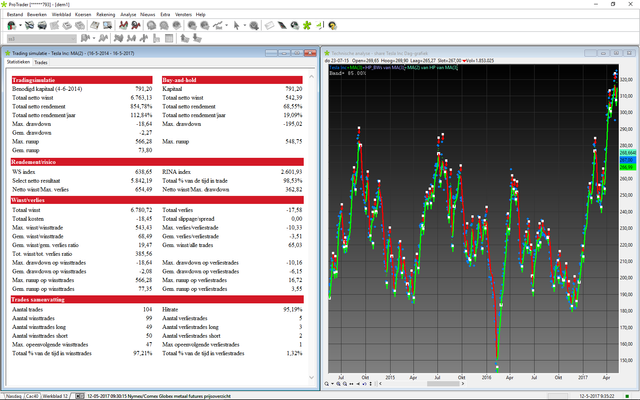Open the Analyse menu
Image resolution: width=640 pixels, height=400 pixels.
[128, 14]
